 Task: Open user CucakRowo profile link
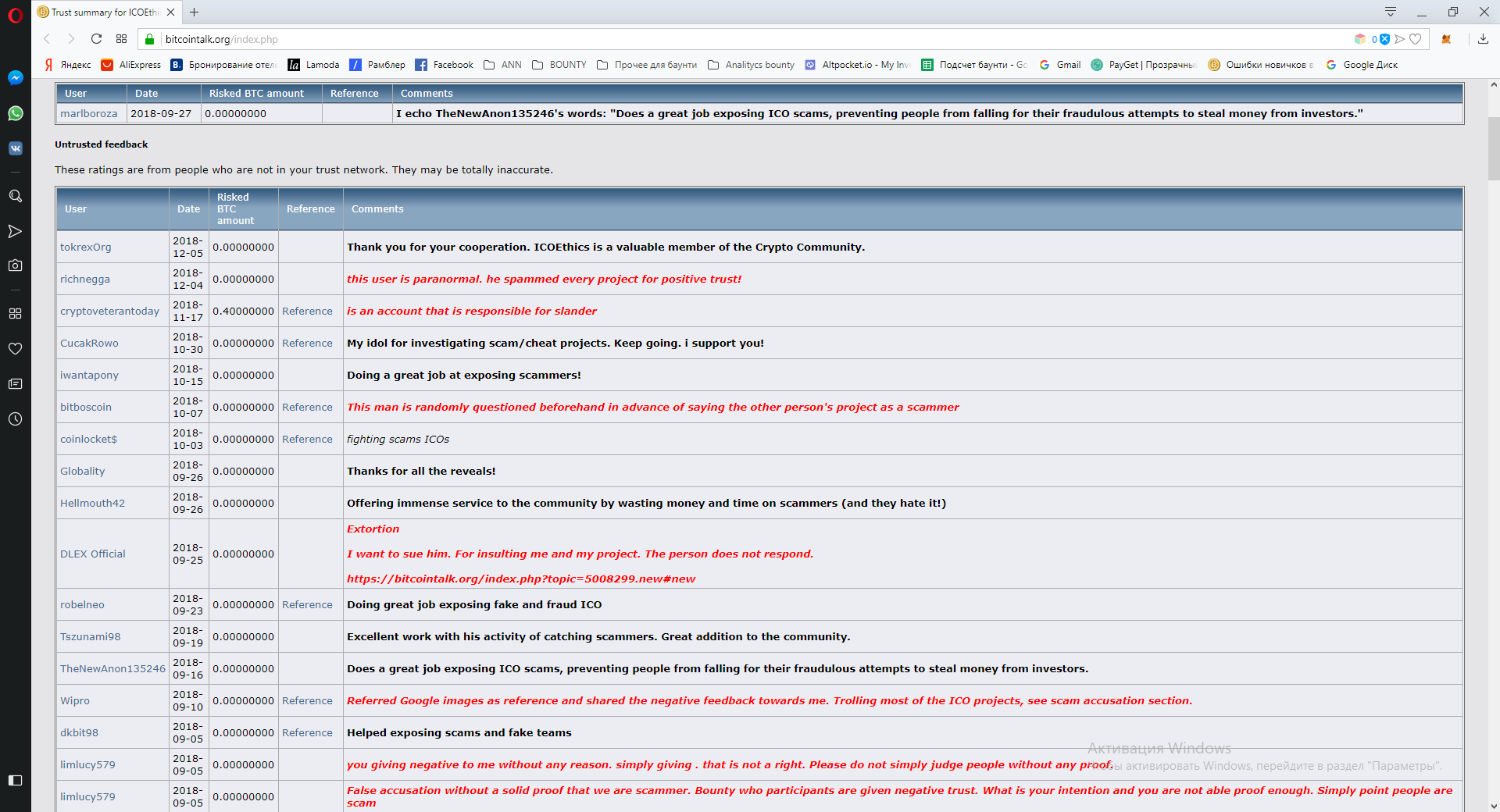89,343
